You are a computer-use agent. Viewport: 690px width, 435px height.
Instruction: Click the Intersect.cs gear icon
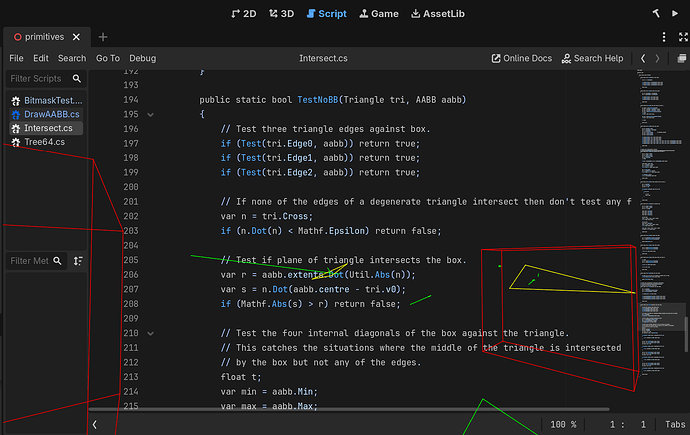pos(16,128)
